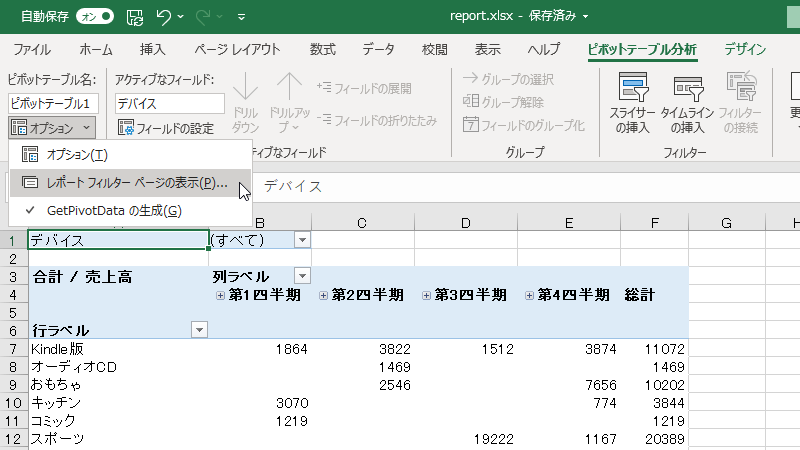This screenshot has width=800, height=450.
Task: Open the データ tab
Action: (378, 49)
